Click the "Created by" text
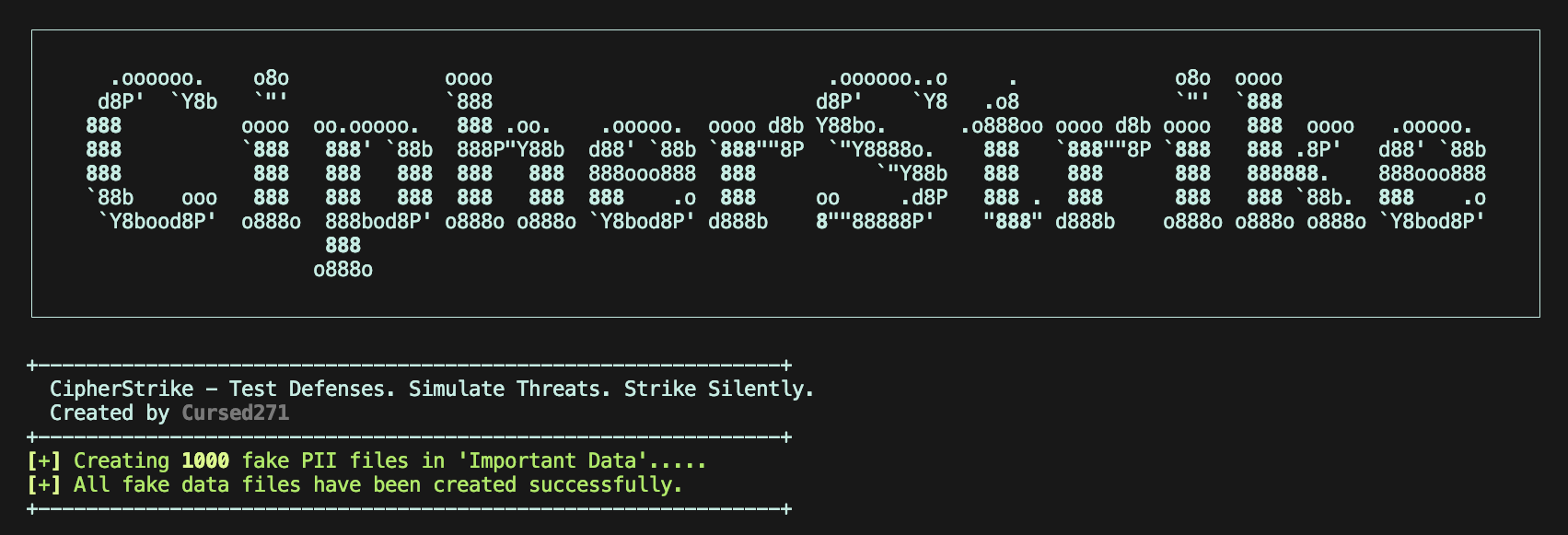Image resolution: width=1568 pixels, height=535 pixels. (110, 413)
